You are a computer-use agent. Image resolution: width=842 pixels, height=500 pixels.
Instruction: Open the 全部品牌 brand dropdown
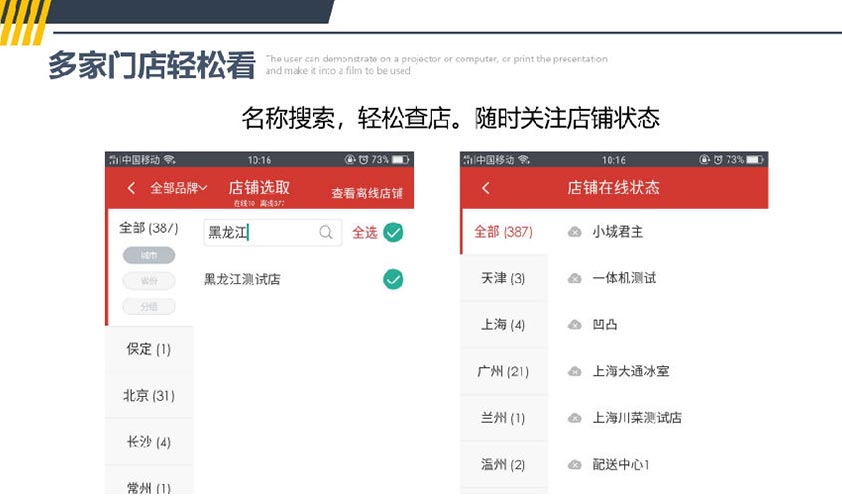coord(178,187)
